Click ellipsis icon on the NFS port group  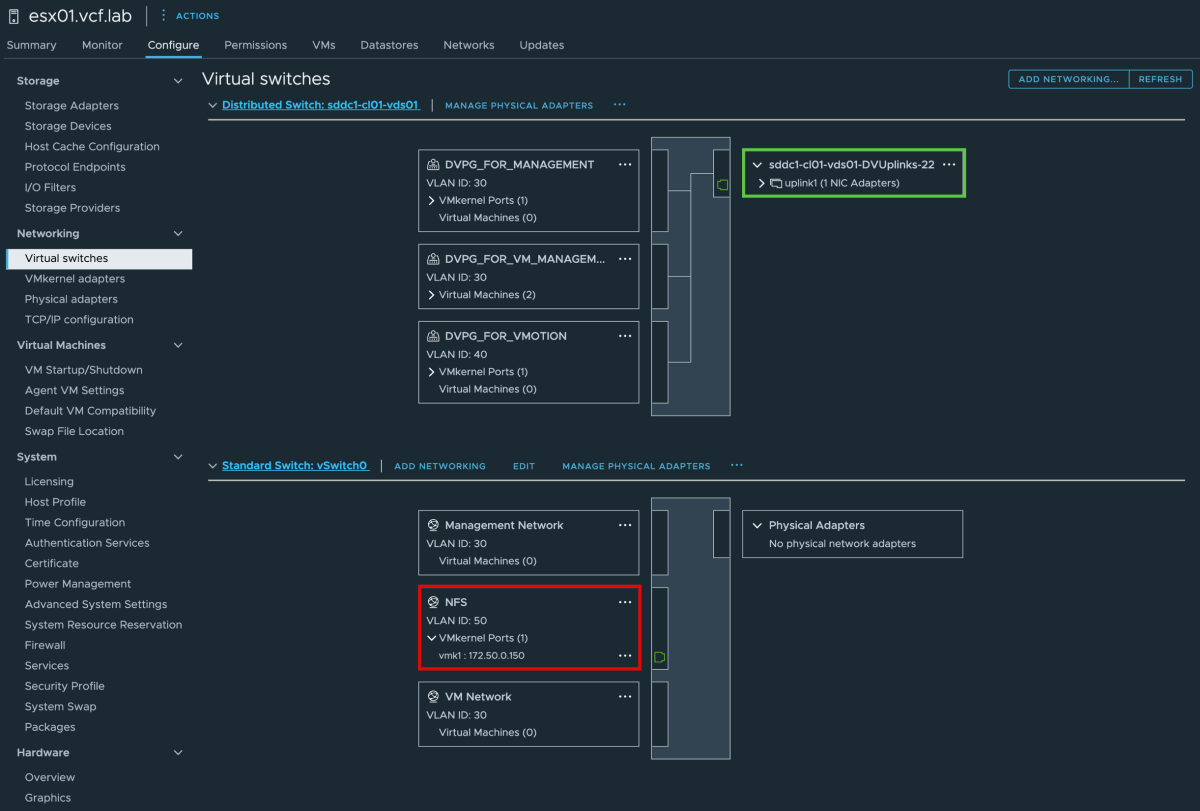click(x=625, y=601)
